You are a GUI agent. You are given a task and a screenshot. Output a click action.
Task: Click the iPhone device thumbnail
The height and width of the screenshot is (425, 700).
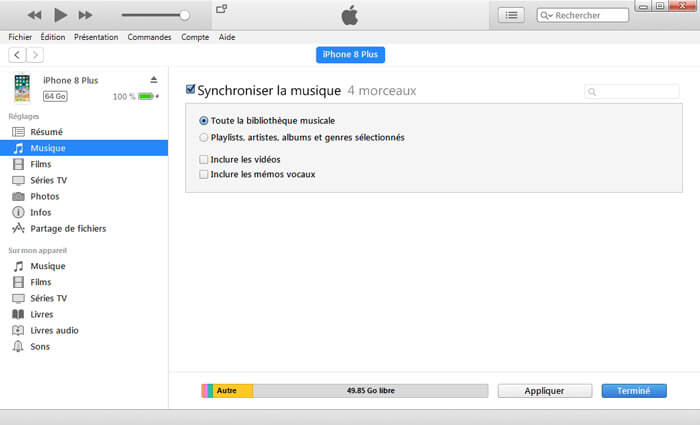[22, 88]
